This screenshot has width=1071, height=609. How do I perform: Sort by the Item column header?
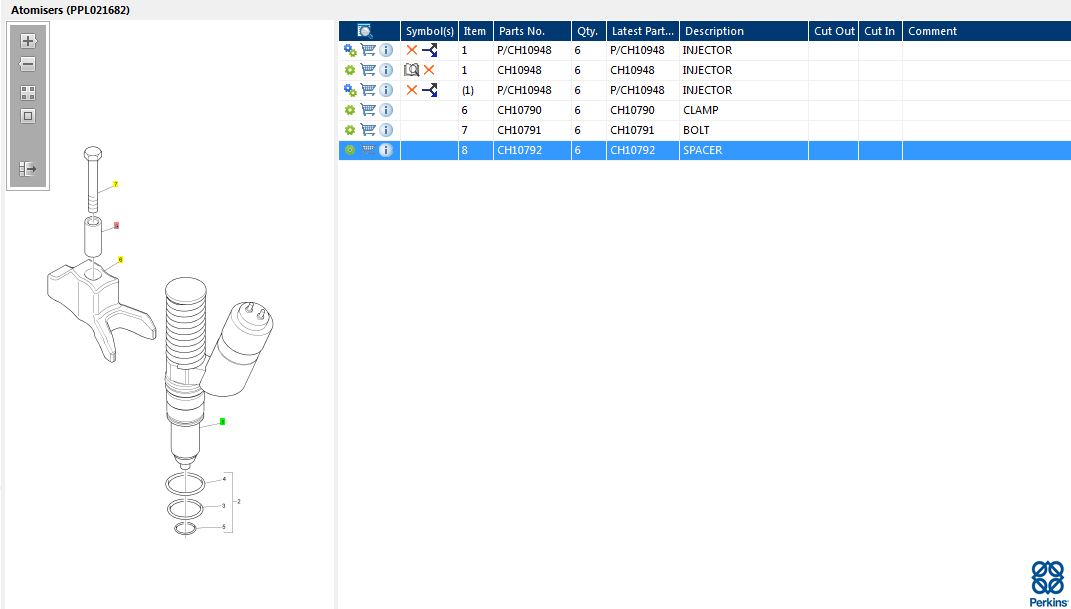point(475,31)
